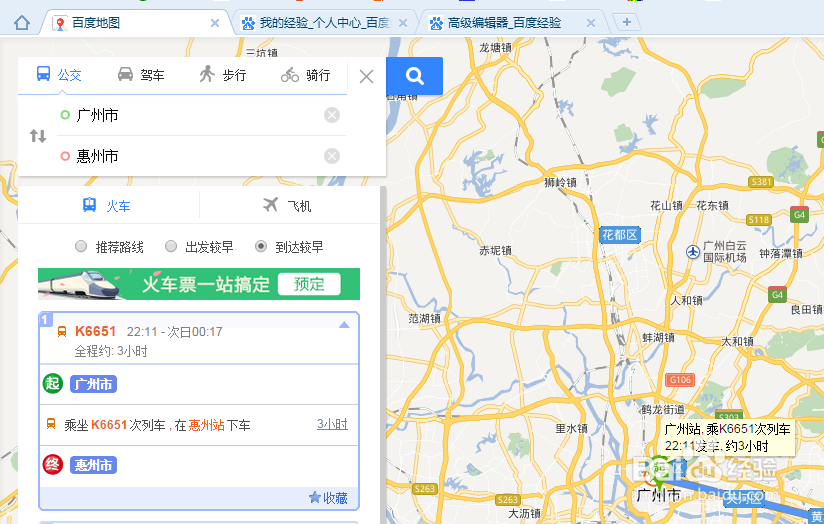Image resolution: width=824 pixels, height=524 pixels.
Task: Click the 赤坭镇 town label
Action: [x=495, y=251]
